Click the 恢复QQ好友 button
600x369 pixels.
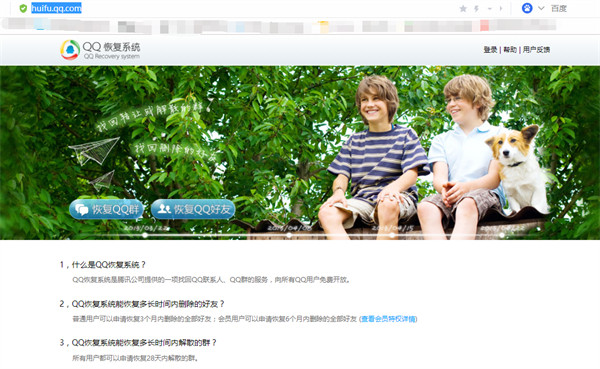point(193,209)
